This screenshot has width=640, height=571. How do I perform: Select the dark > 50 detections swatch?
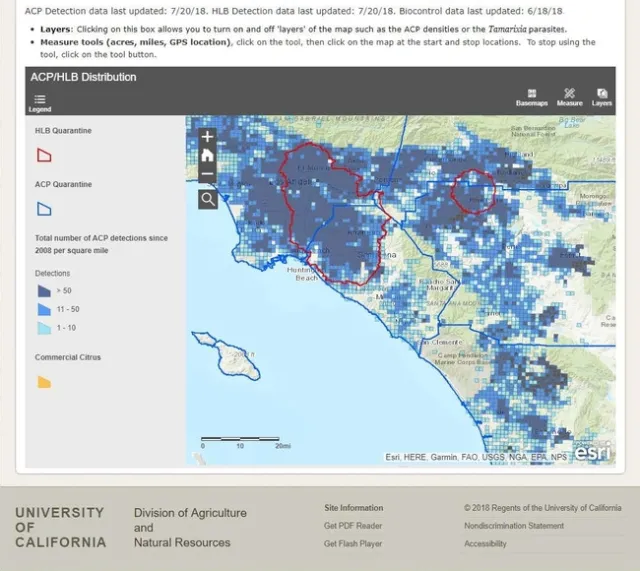coord(44,291)
